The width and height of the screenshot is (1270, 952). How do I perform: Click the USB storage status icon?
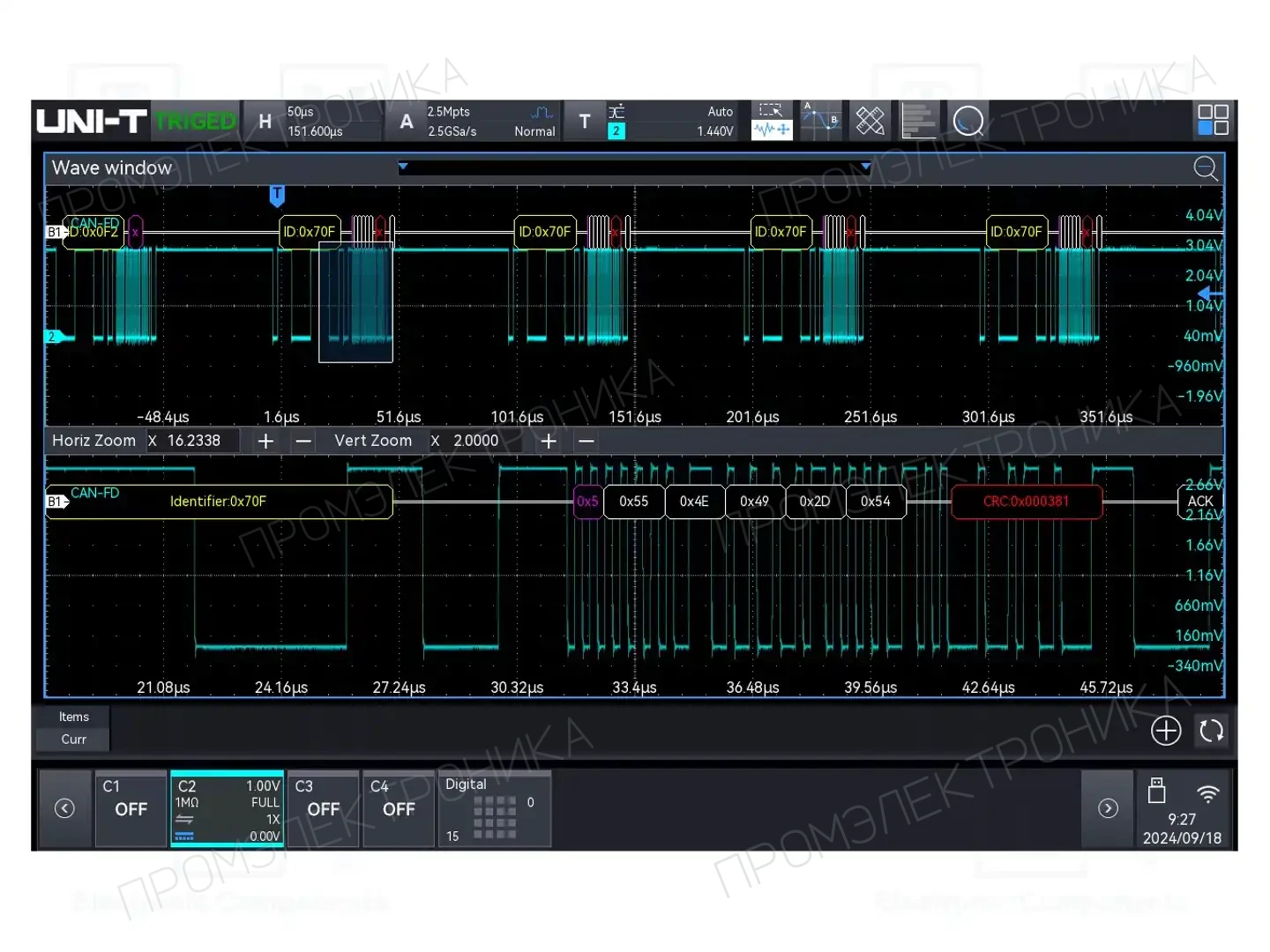click(x=1157, y=791)
